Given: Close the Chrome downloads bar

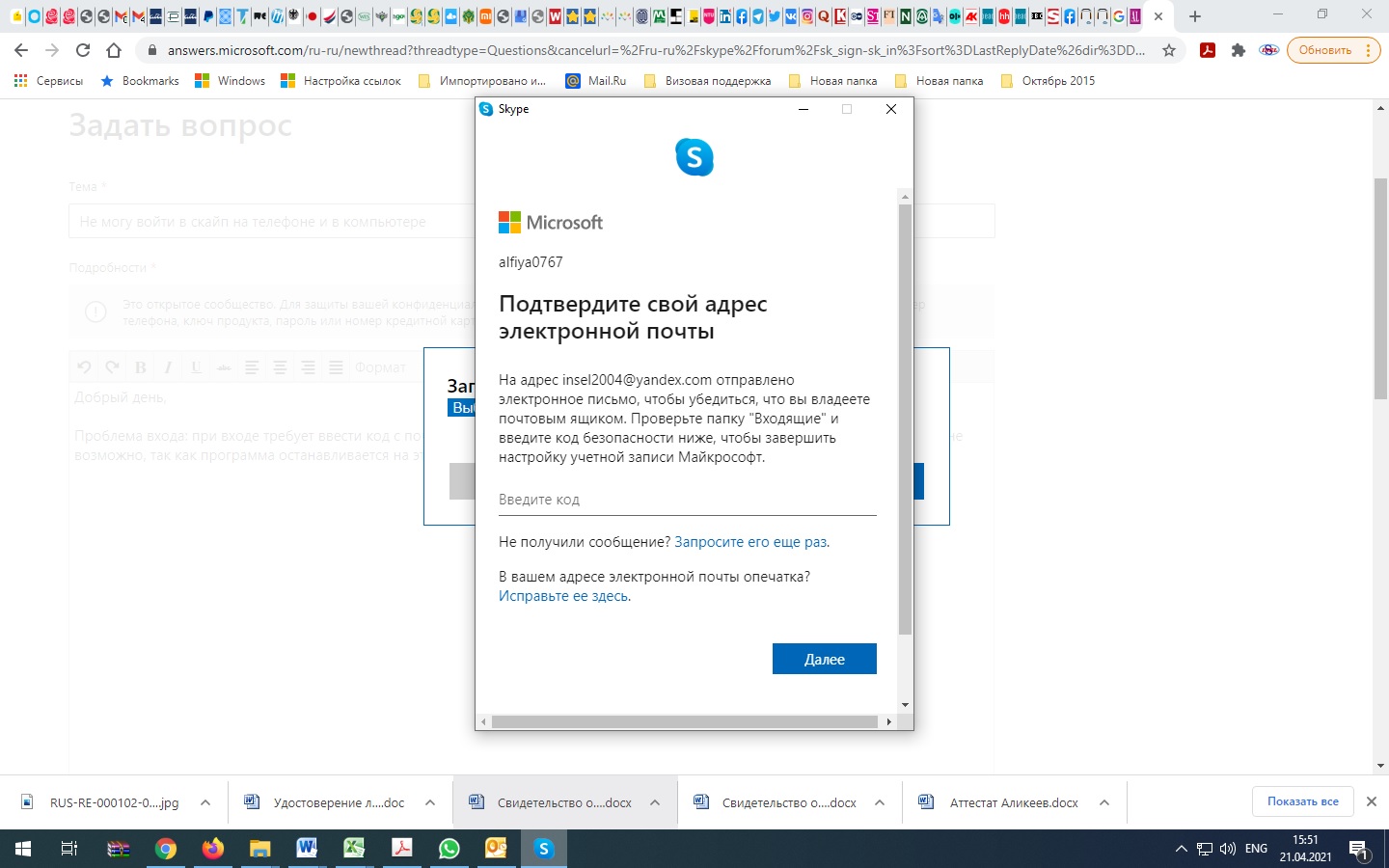Looking at the screenshot, I should pyautogui.click(x=1371, y=801).
